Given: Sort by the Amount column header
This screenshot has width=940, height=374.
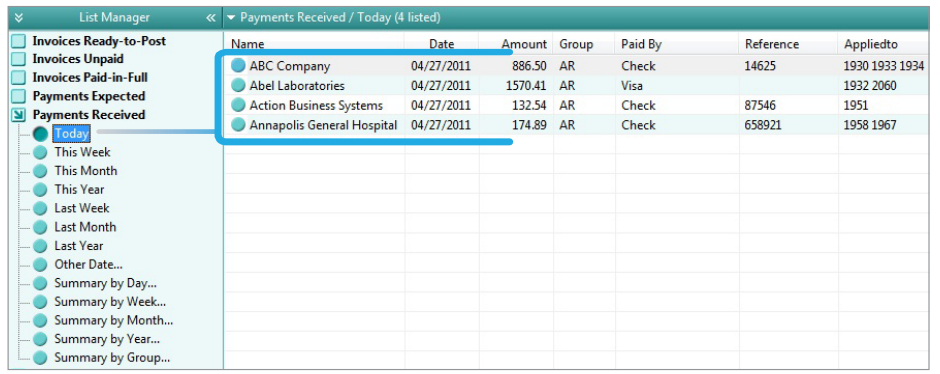Looking at the screenshot, I should coord(524,44).
